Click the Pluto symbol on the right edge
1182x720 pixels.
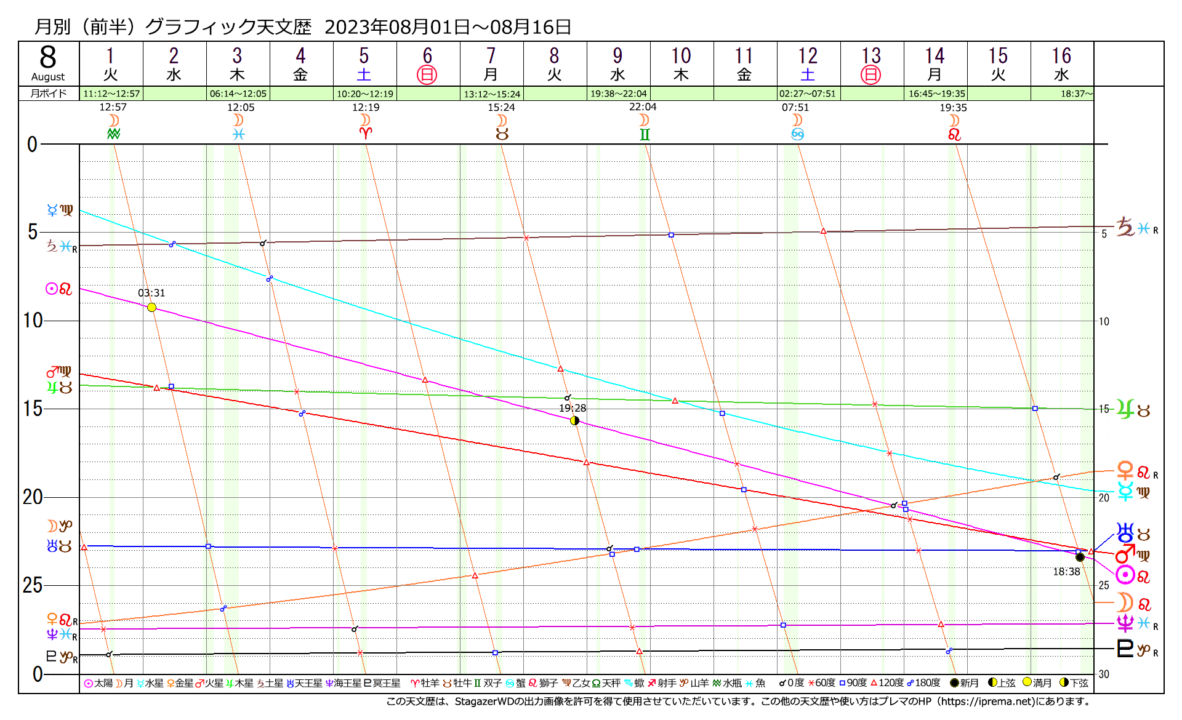(x=1125, y=649)
